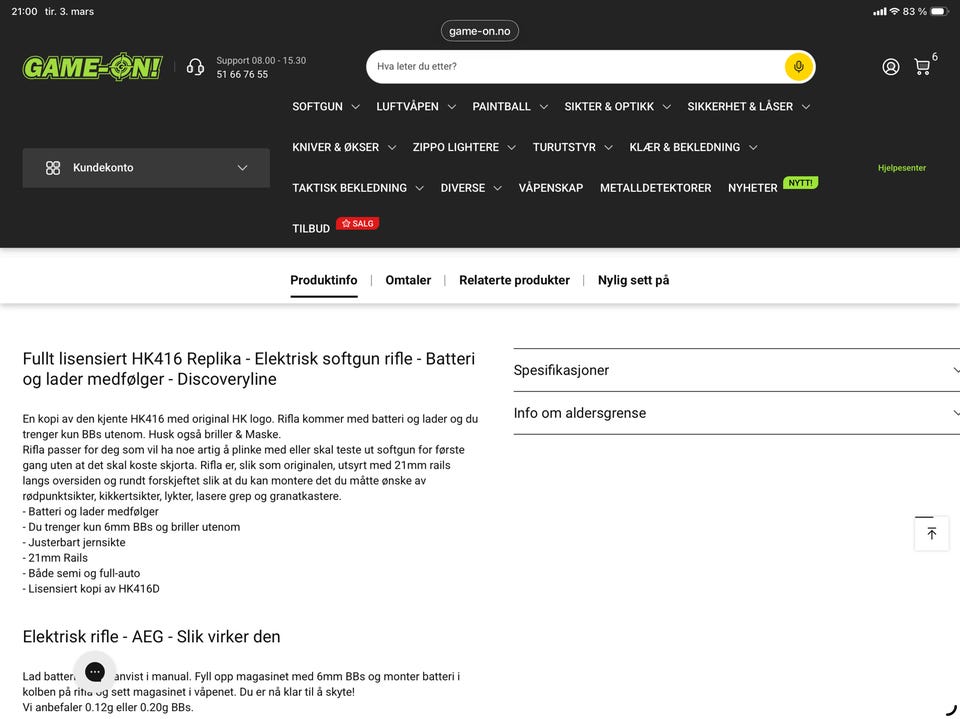Click the 'Fullt lisensiert HK416 Replika' heading
This screenshot has height=719, width=960.
[x=249, y=369]
